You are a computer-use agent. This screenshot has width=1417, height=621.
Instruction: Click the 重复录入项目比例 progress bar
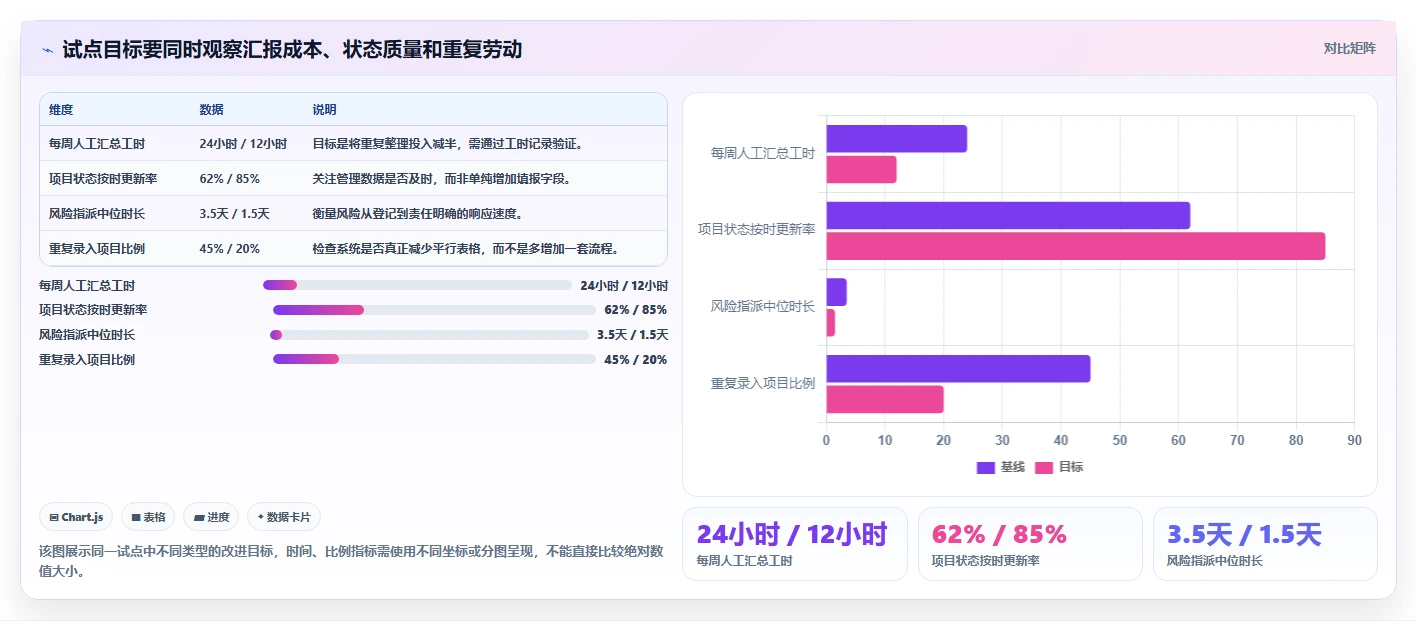[434, 360]
